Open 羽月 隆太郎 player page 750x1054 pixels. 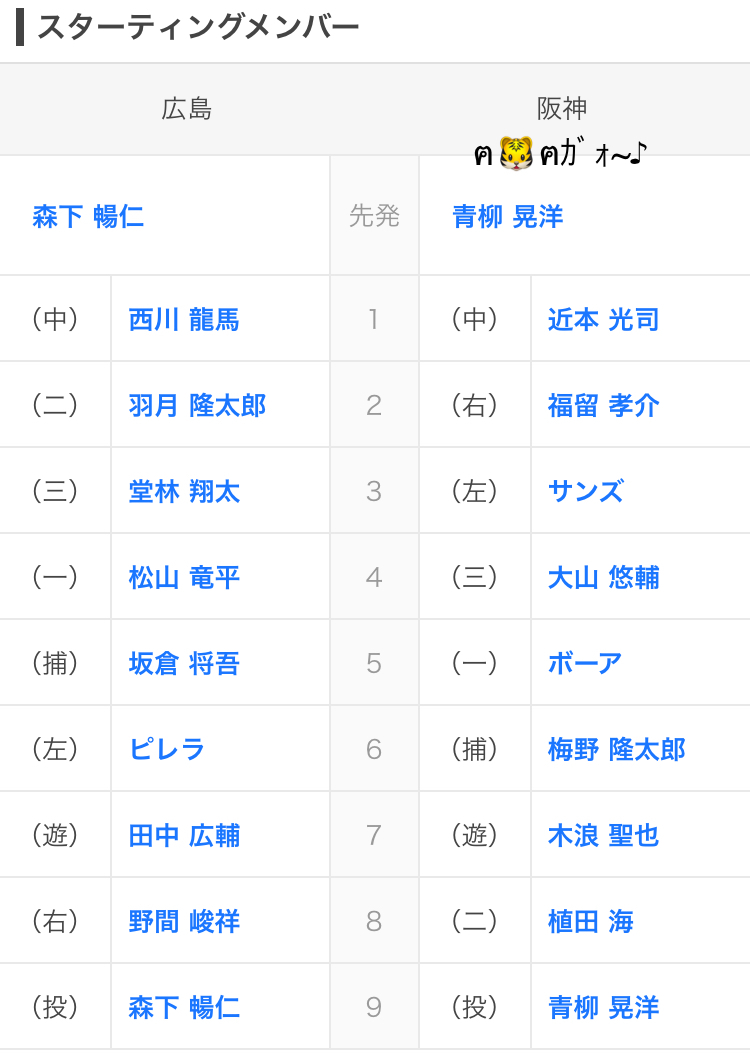197,406
